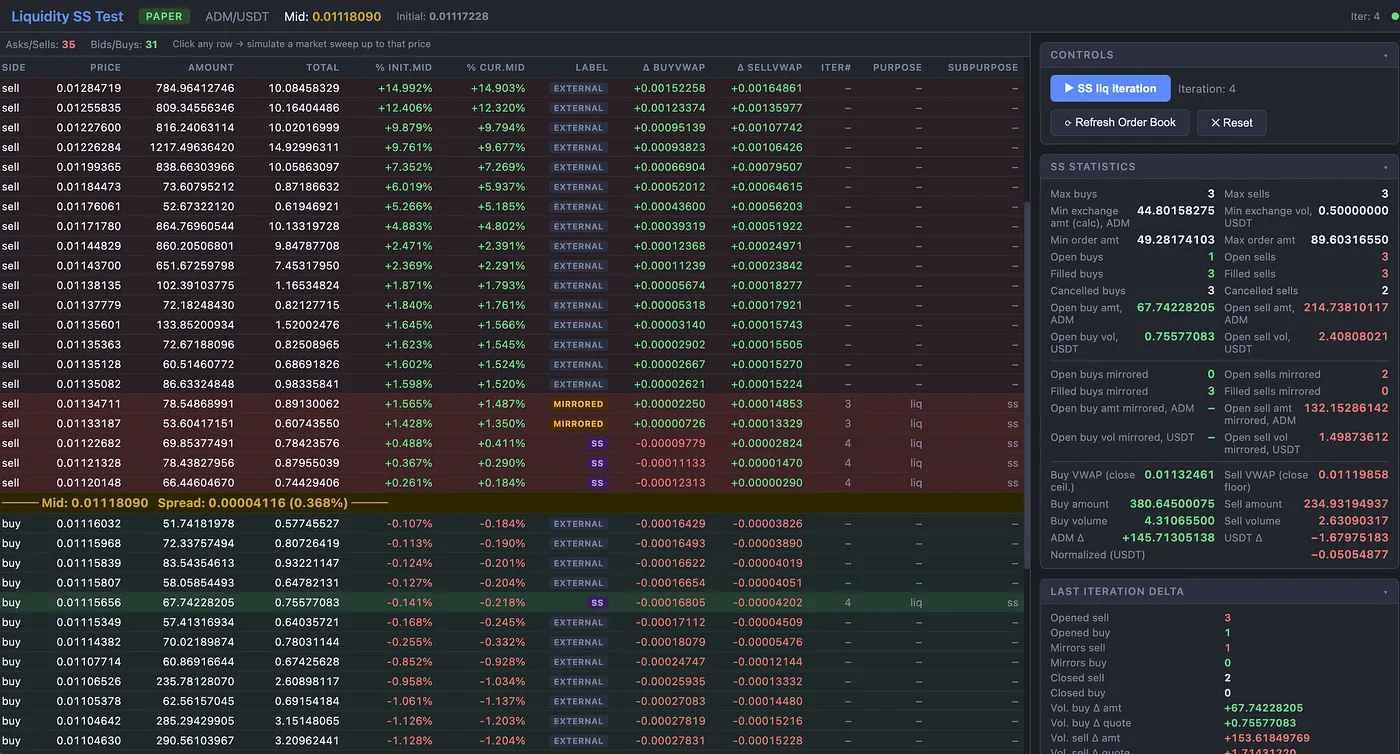
Task: Click Sell VWAP value 0.01119858
Action: [1352, 475]
